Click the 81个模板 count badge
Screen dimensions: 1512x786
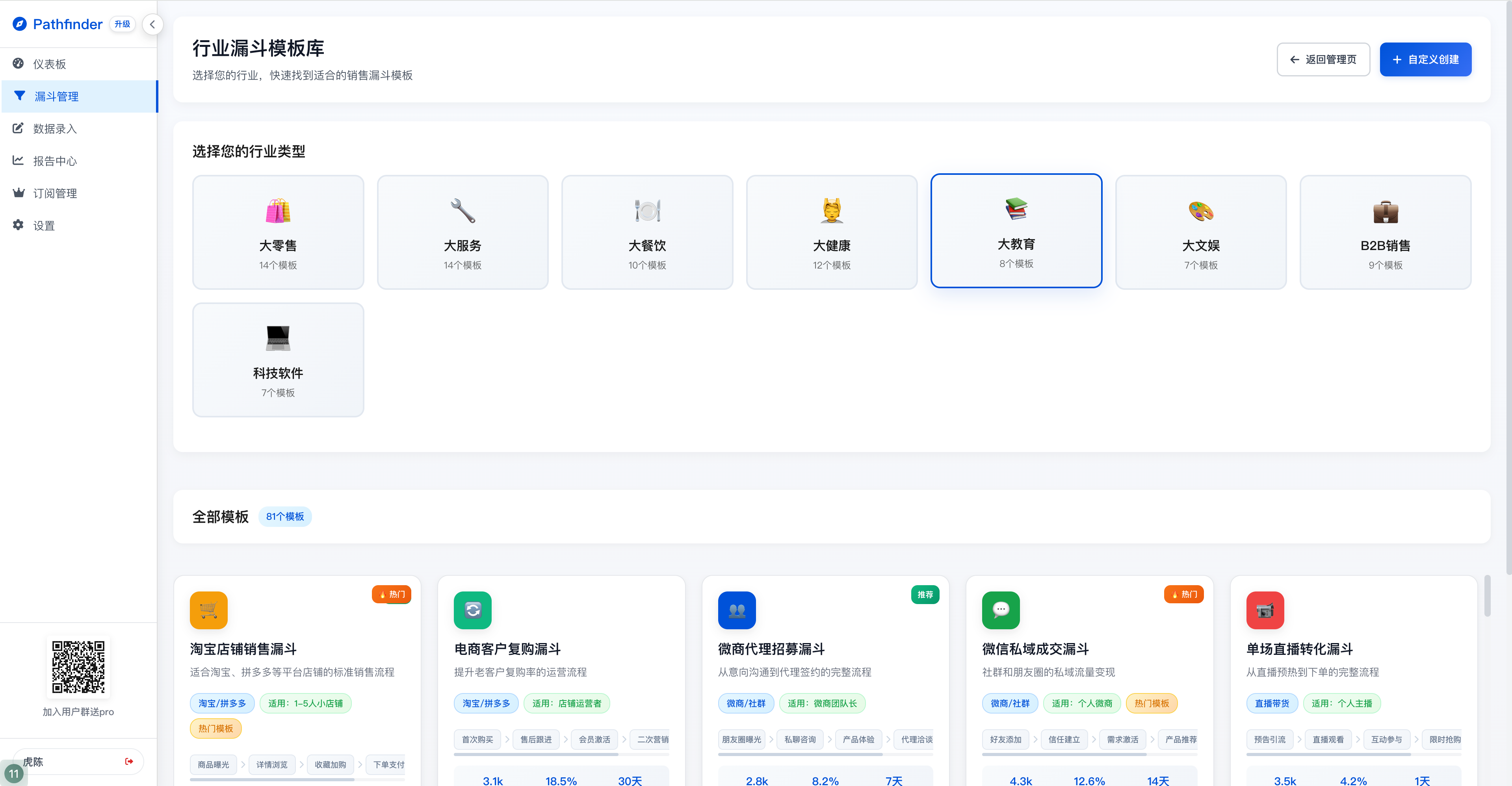[285, 516]
